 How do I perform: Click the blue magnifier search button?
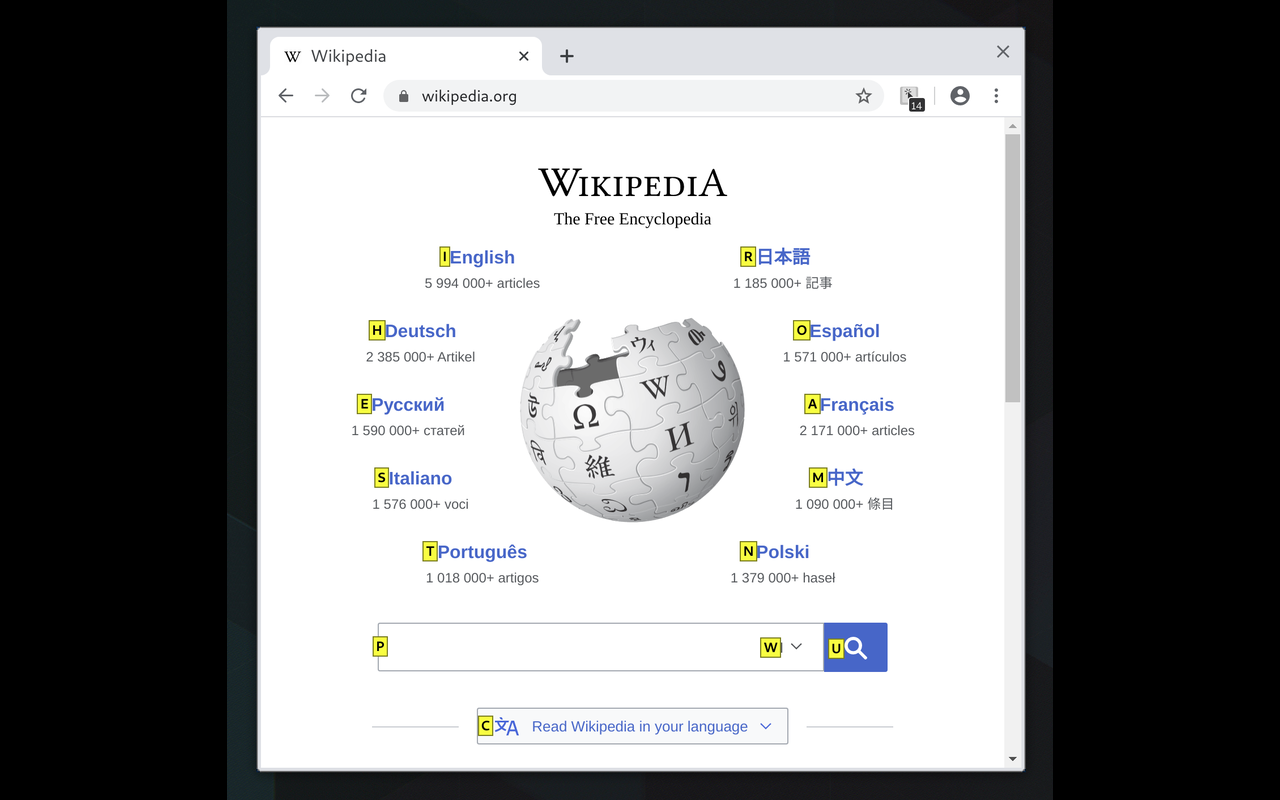click(855, 647)
